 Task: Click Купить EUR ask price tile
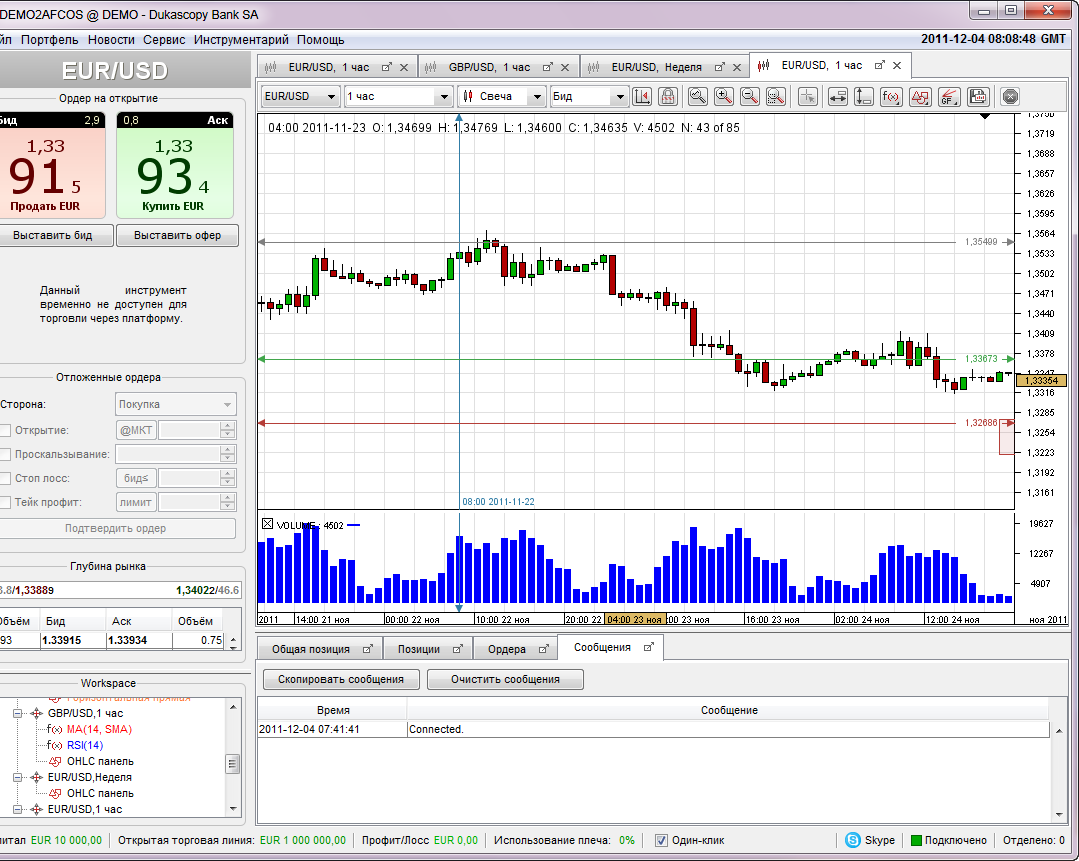(x=175, y=165)
